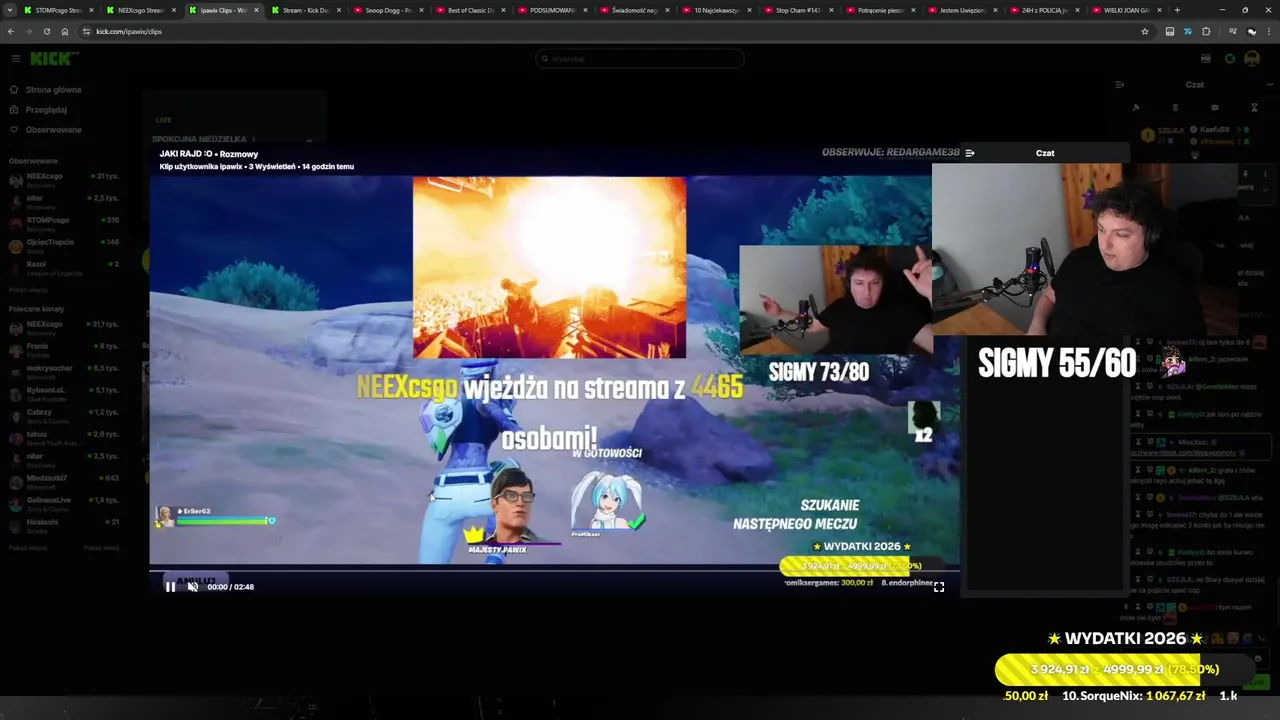Open recommended channel Franio
This screenshot has height=720, width=1280.
[x=64, y=350]
